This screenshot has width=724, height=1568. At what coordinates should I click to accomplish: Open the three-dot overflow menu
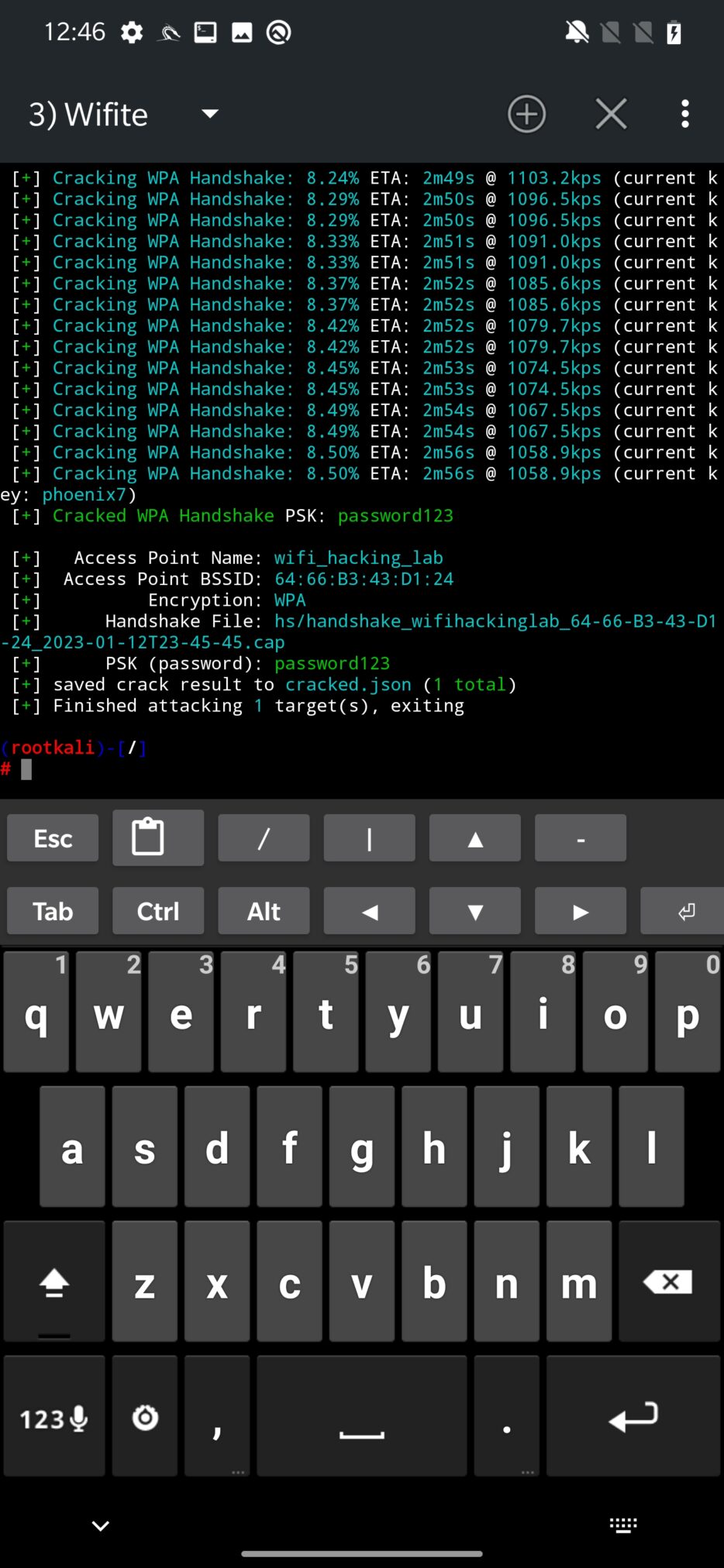click(x=684, y=115)
